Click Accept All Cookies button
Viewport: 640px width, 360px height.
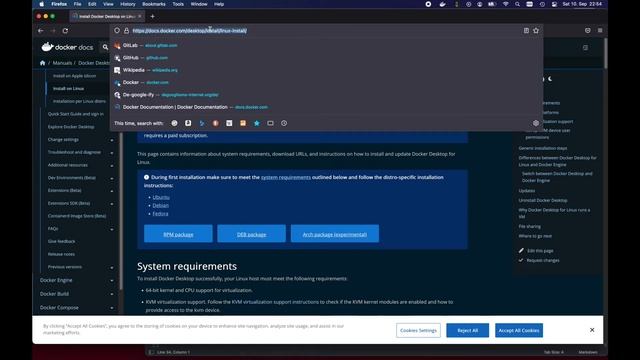click(519, 330)
